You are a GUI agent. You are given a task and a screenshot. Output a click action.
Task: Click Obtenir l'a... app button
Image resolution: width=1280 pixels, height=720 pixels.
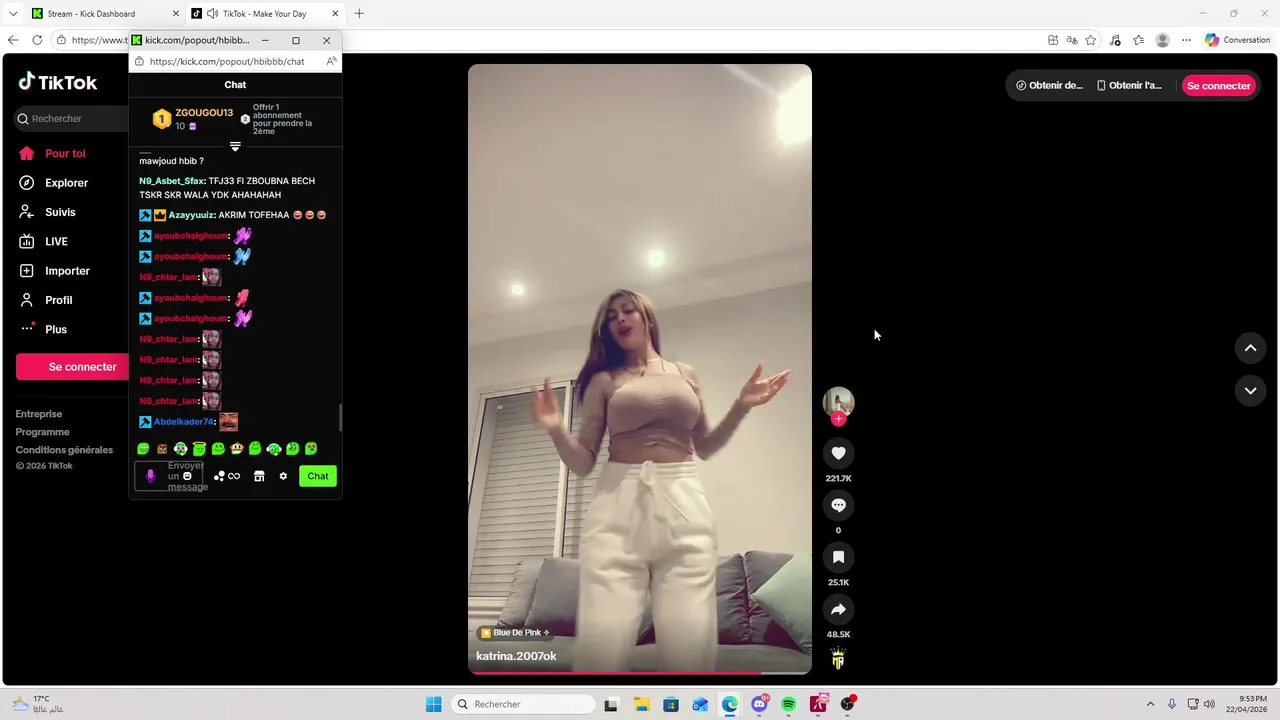pyautogui.click(x=1129, y=85)
